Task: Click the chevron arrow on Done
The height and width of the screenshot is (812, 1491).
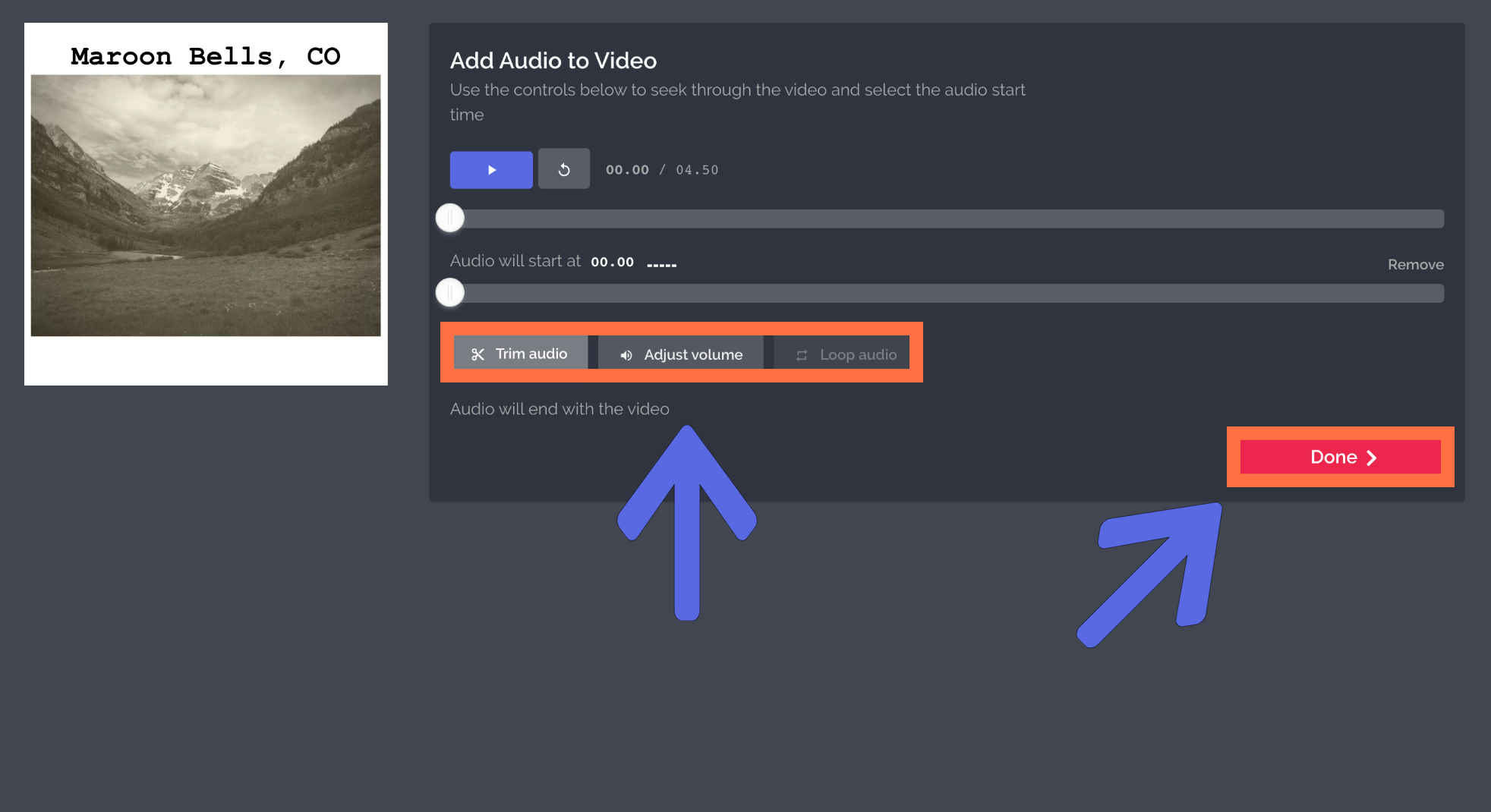Action: click(1372, 458)
